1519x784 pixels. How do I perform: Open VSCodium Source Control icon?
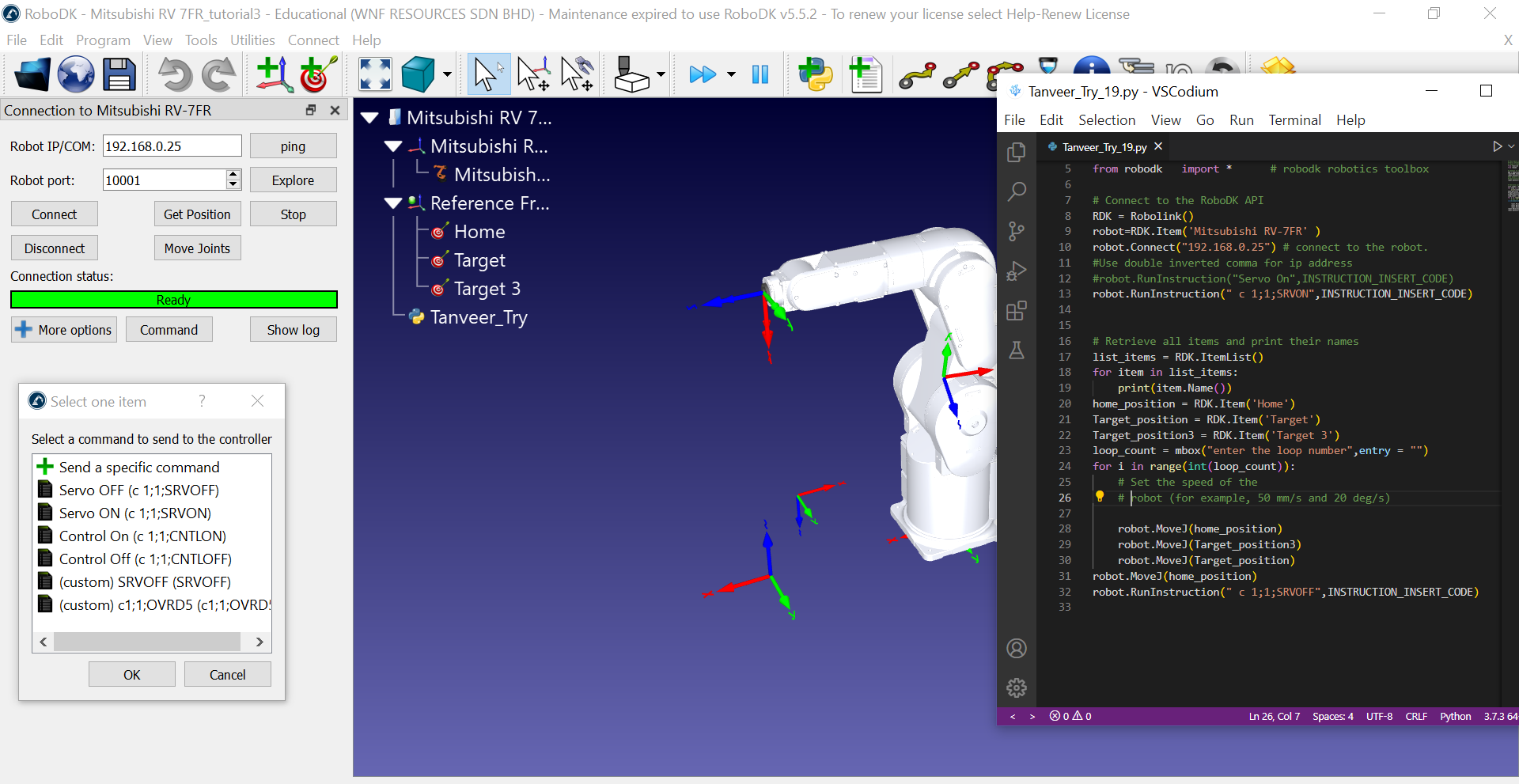coord(1017,231)
